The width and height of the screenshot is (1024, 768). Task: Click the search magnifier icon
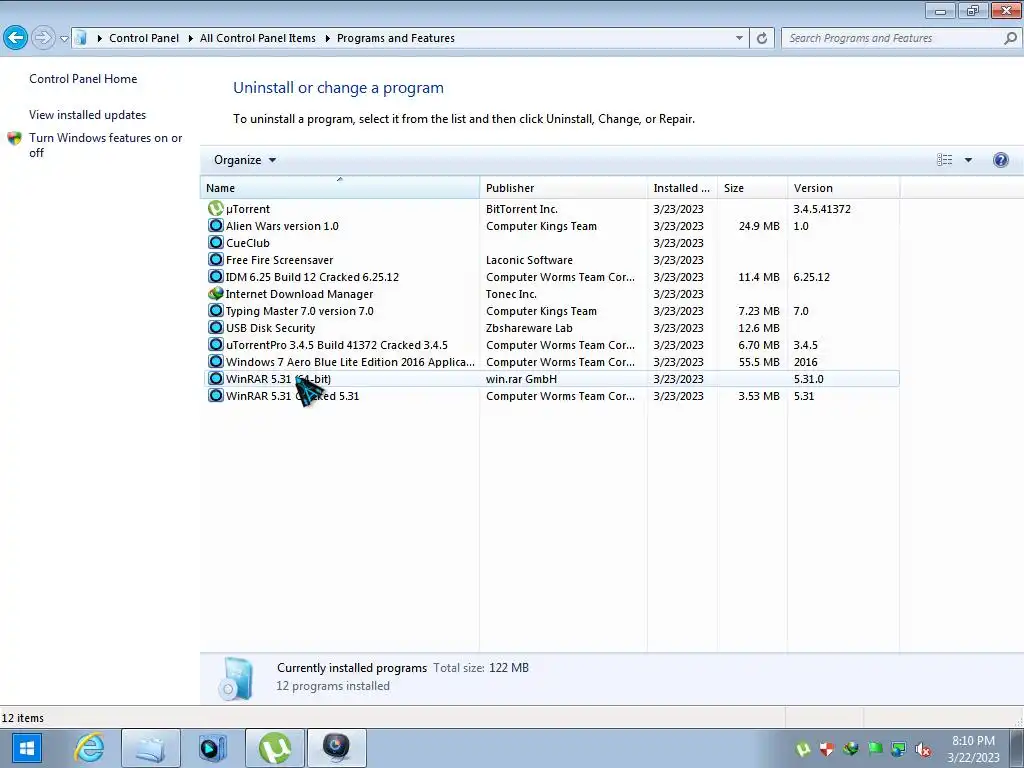1010,38
